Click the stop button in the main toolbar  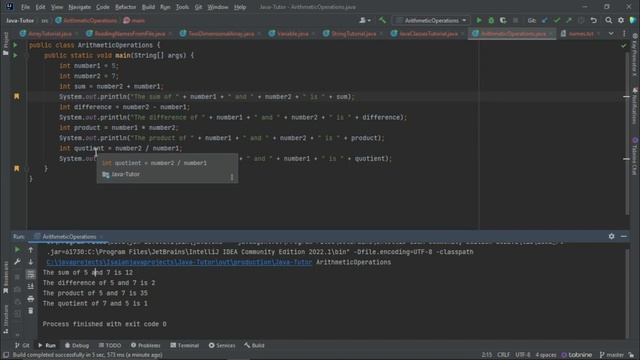click(516, 20)
